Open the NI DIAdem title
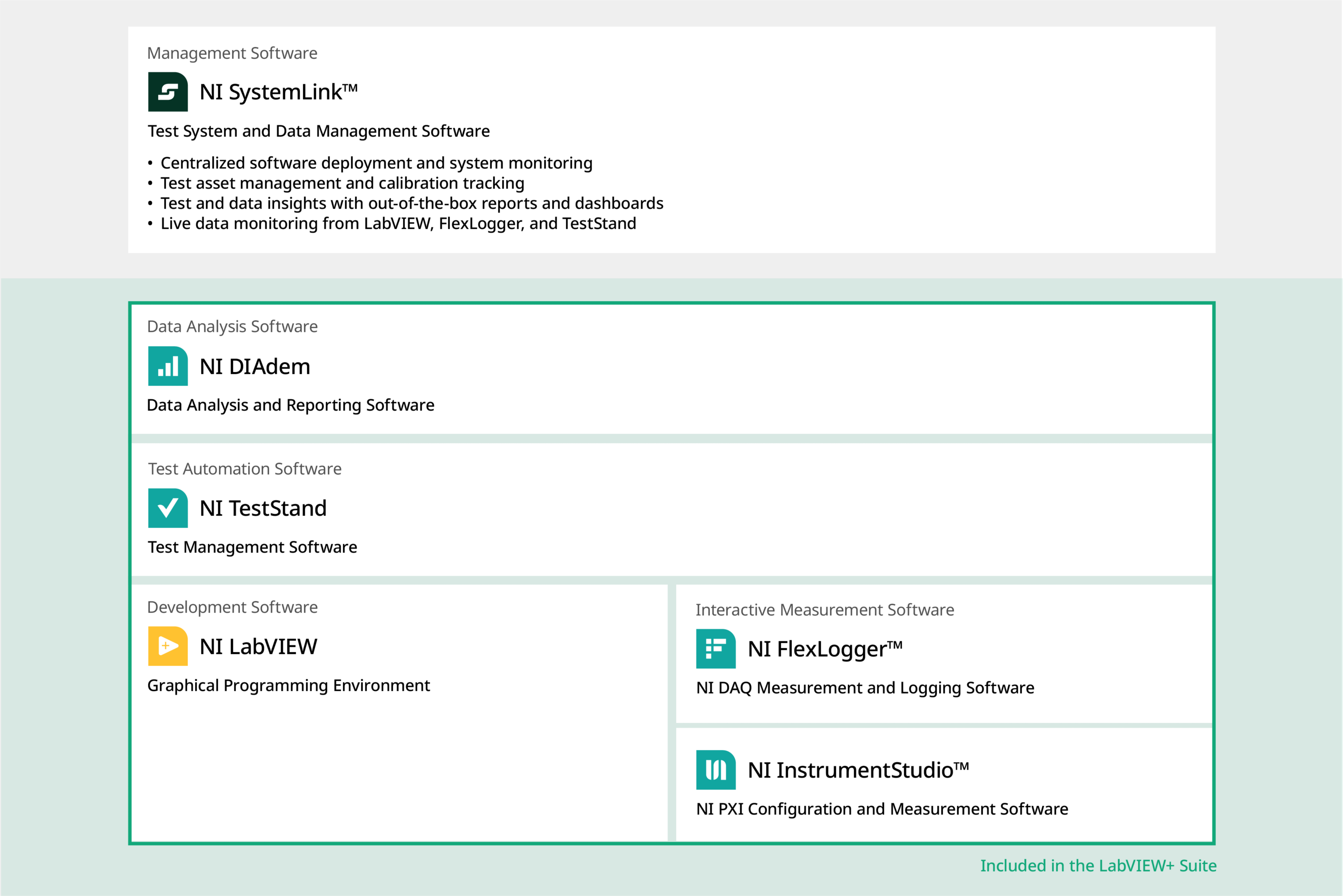Image resolution: width=1344 pixels, height=896 pixels. coord(255,366)
